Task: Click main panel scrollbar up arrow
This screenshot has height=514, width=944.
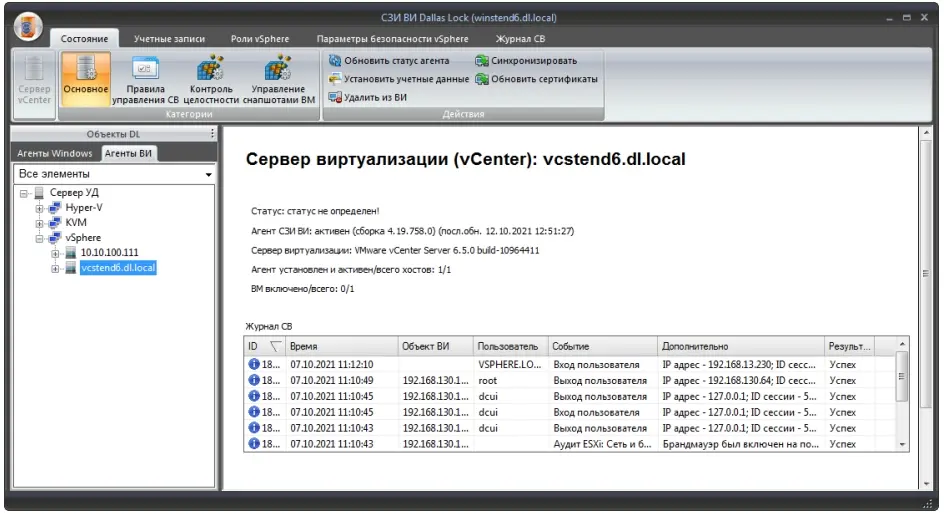Action: coord(926,132)
